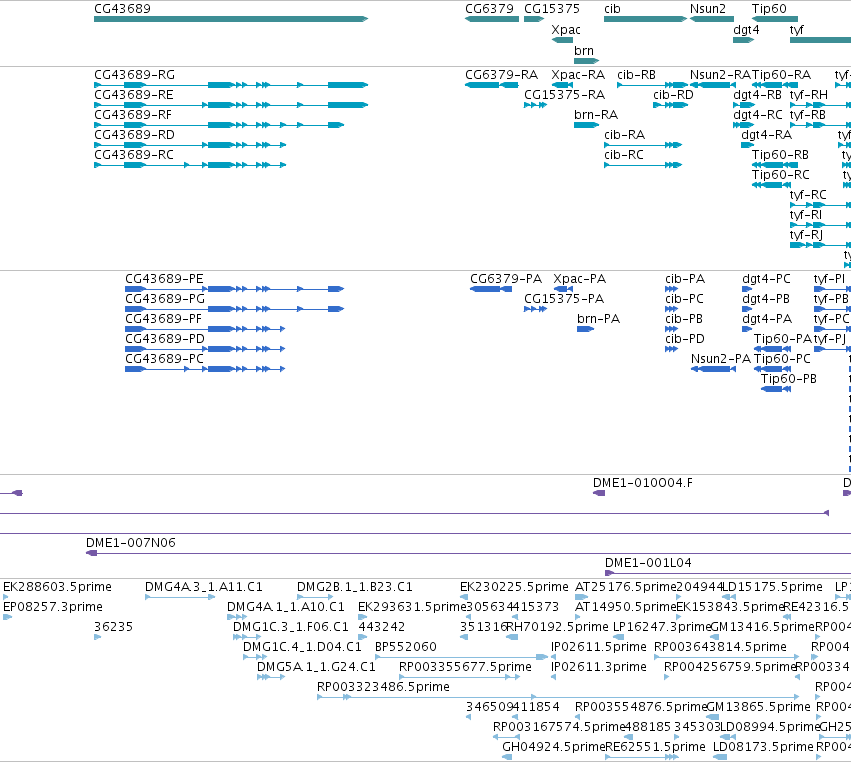Open the CG6379-RA transcript label
Viewport: 851px width, 762px height.
point(501,75)
